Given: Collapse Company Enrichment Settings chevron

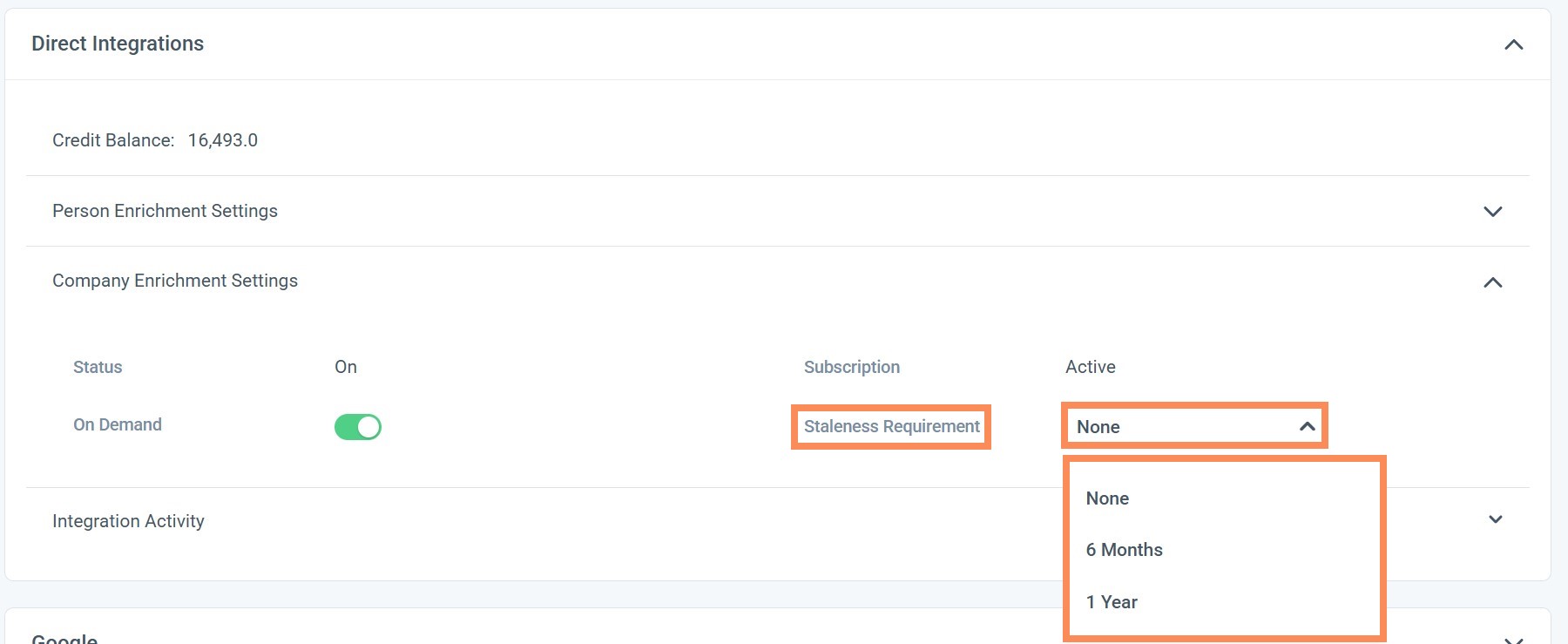Looking at the screenshot, I should coord(1493,282).
